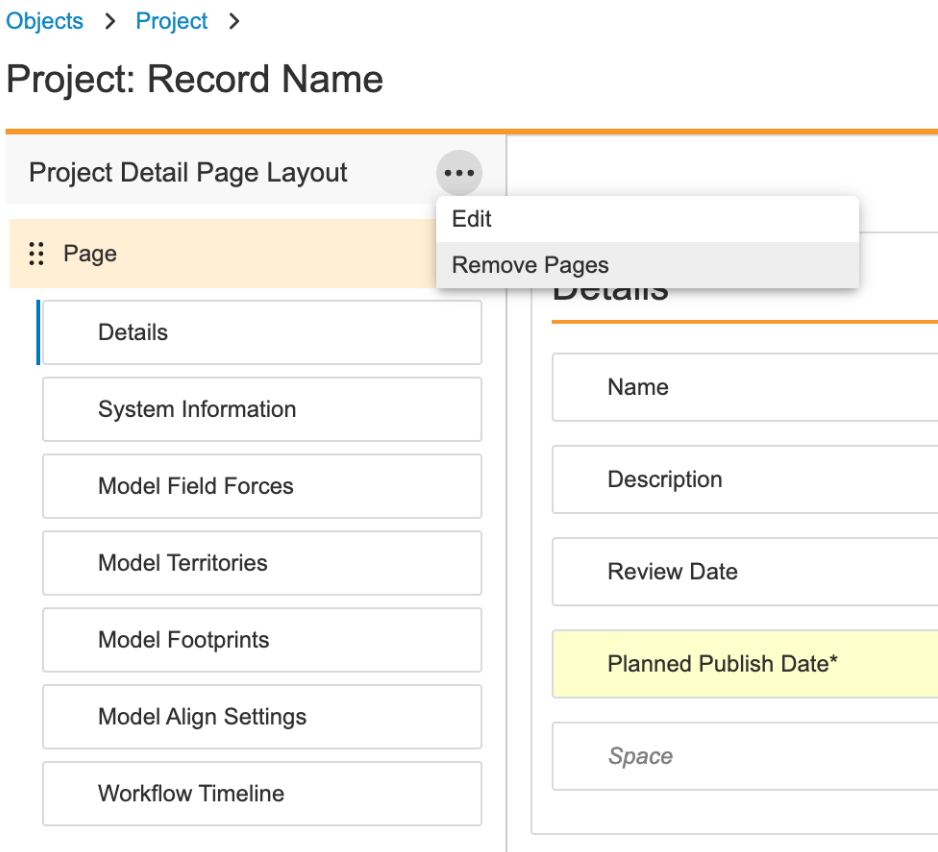This screenshot has width=938, height=852.
Task: Go to the Project breadcrumb link
Action: click(x=172, y=21)
